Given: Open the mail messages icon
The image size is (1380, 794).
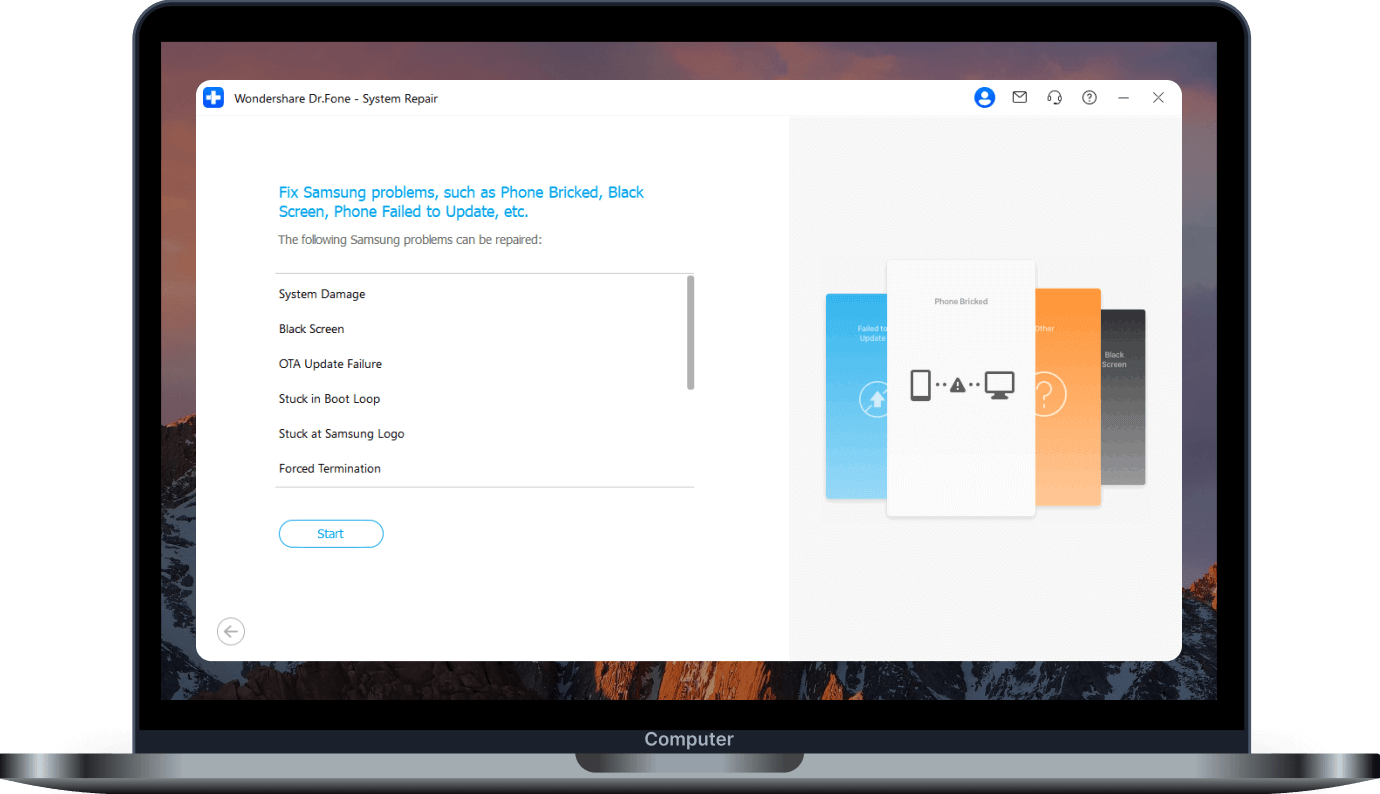Looking at the screenshot, I should [x=1020, y=98].
